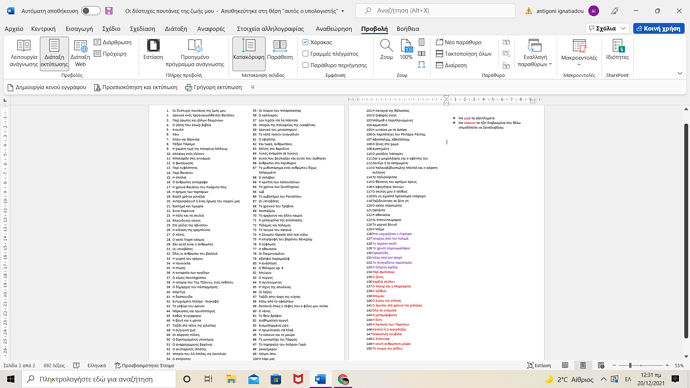
Task: Select Vertical page movement (Κατακόρυφη)
Action: (x=249, y=53)
